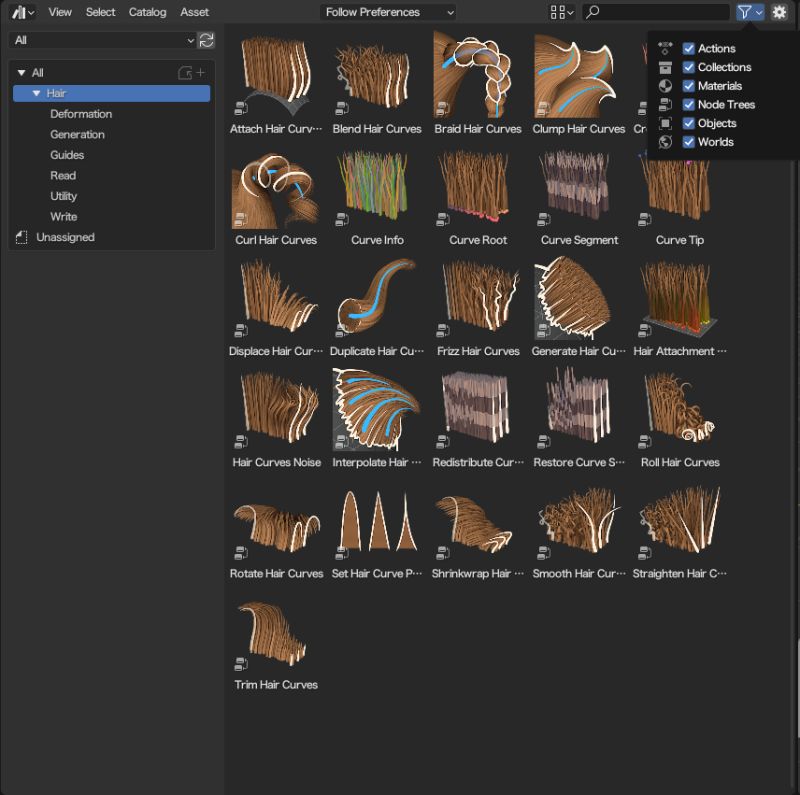This screenshot has height=795, width=800.
Task: Click the refresh asset library button
Action: [x=206, y=39]
